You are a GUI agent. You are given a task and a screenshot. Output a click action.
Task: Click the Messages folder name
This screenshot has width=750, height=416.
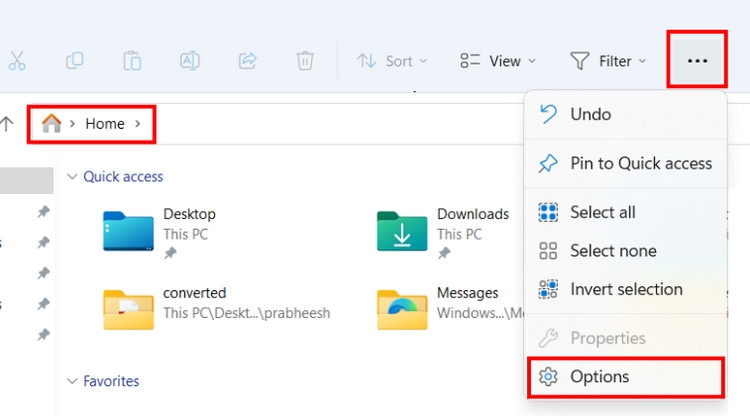(468, 293)
